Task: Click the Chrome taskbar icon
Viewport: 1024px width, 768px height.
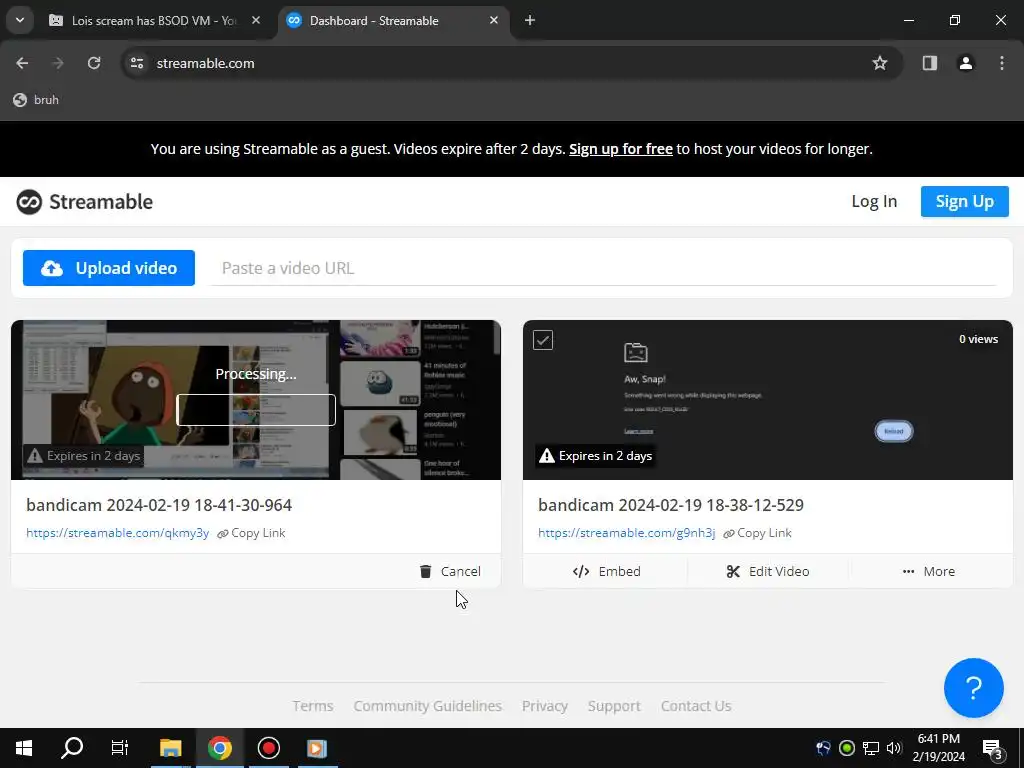Action: click(219, 748)
